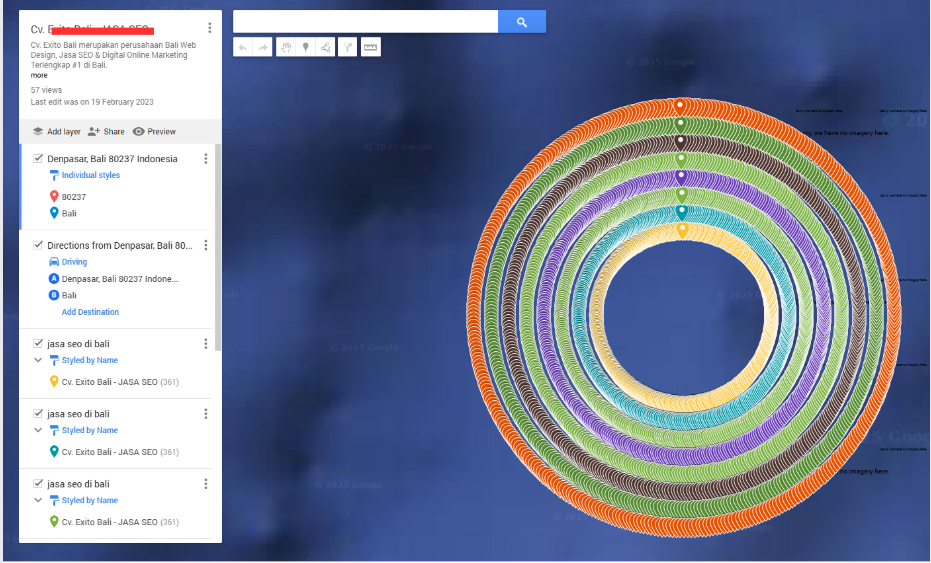Open the map title three-dot menu
The width and height of the screenshot is (931, 563).
pyautogui.click(x=209, y=28)
